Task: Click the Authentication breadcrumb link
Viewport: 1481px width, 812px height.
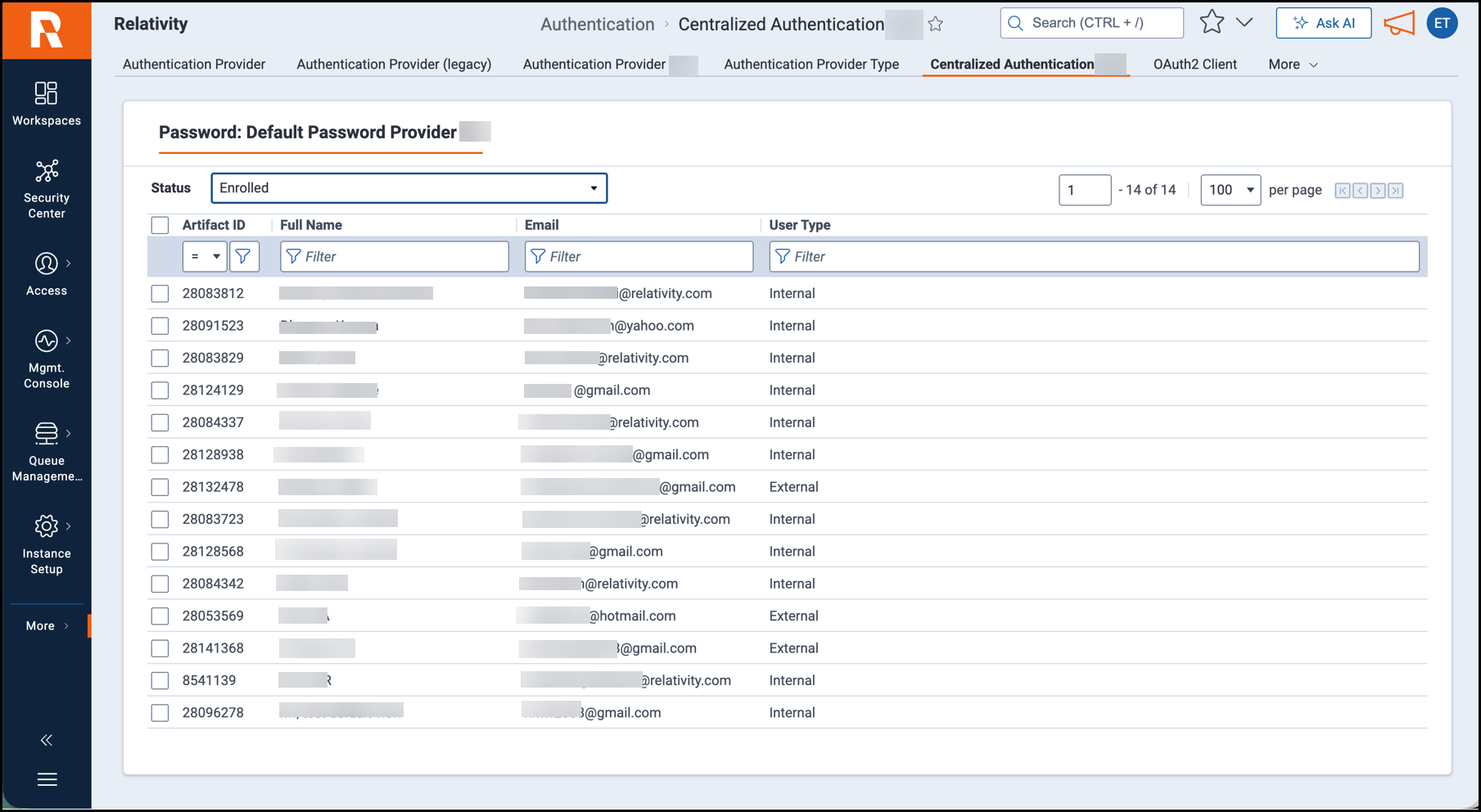Action: click(598, 25)
